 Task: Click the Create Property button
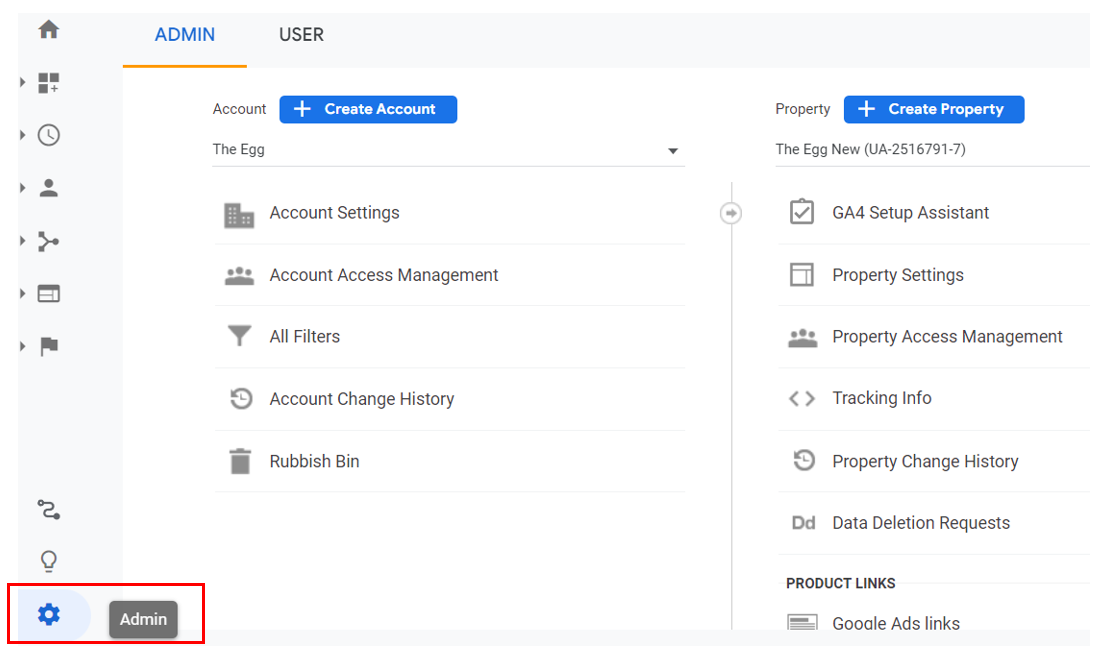coord(934,109)
